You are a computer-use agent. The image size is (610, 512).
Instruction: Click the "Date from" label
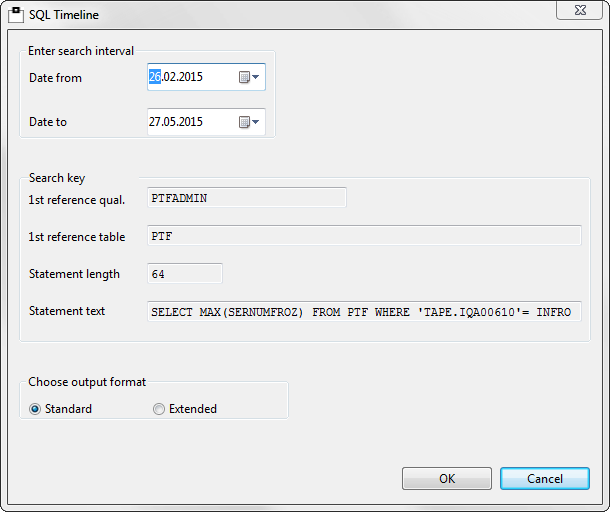pos(56,78)
